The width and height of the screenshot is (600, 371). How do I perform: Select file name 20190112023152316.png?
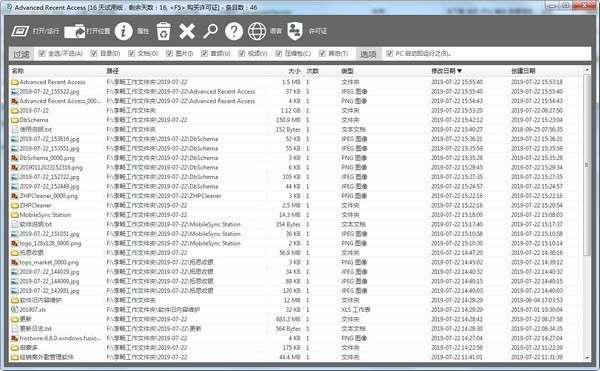click(x=51, y=168)
